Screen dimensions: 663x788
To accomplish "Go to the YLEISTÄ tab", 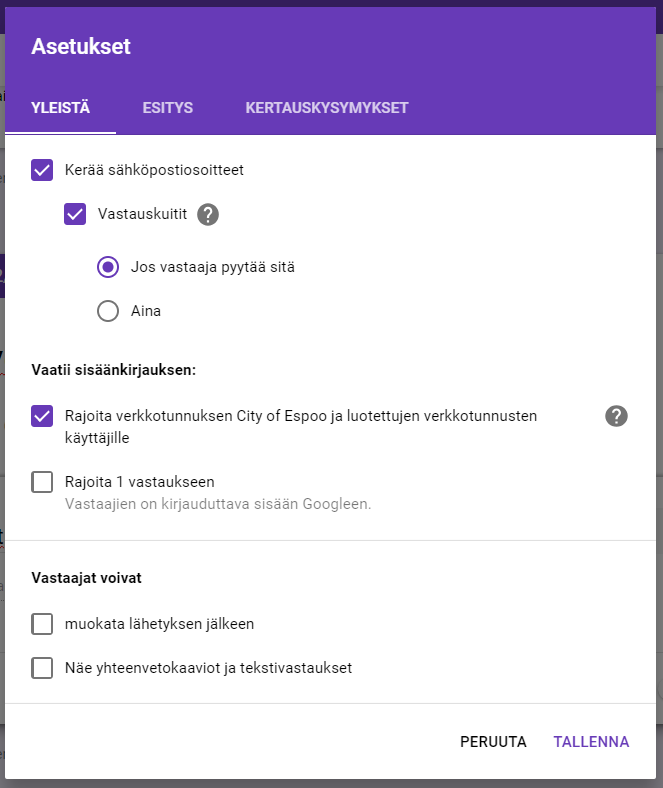I will (61, 108).
